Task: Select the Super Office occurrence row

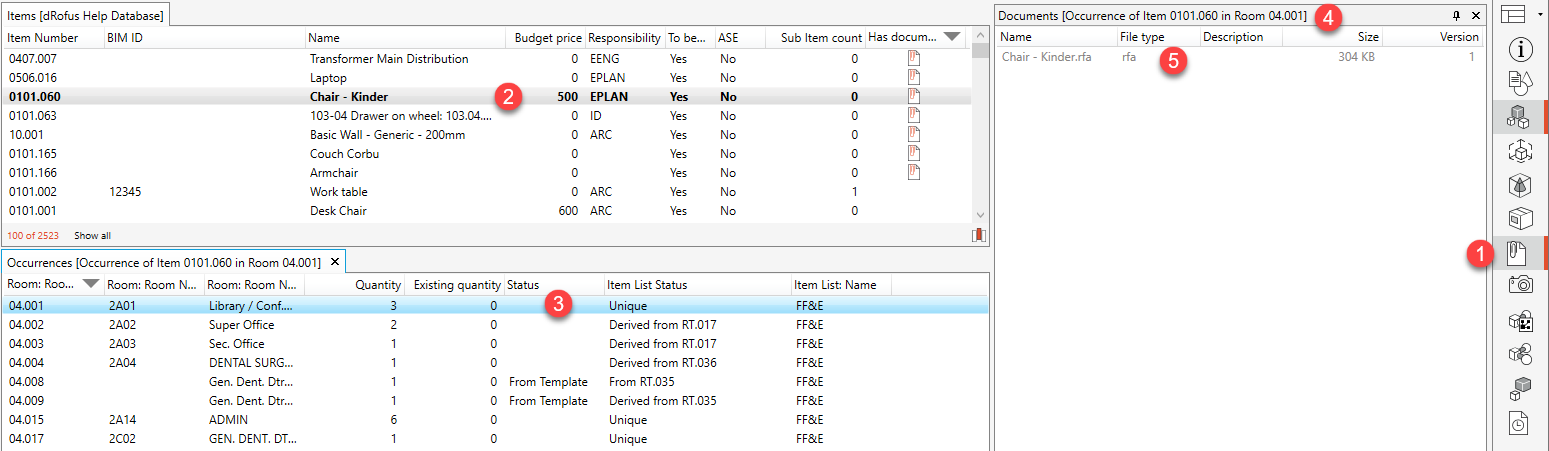Action: click(241, 325)
